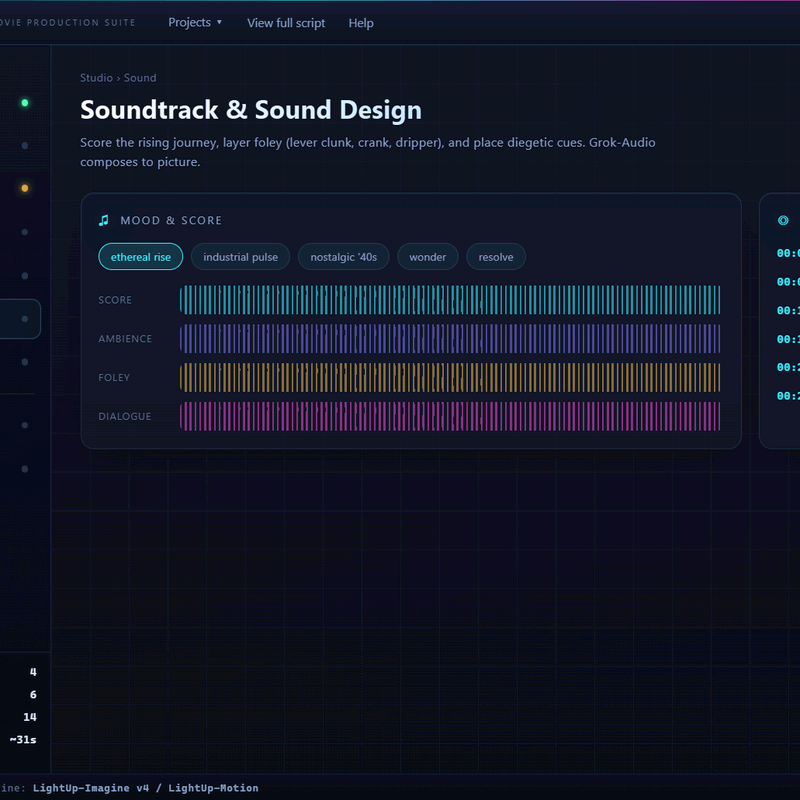The height and width of the screenshot is (800, 800).
Task: Select the nostalgic '40s mood chip
Action: coord(343,257)
